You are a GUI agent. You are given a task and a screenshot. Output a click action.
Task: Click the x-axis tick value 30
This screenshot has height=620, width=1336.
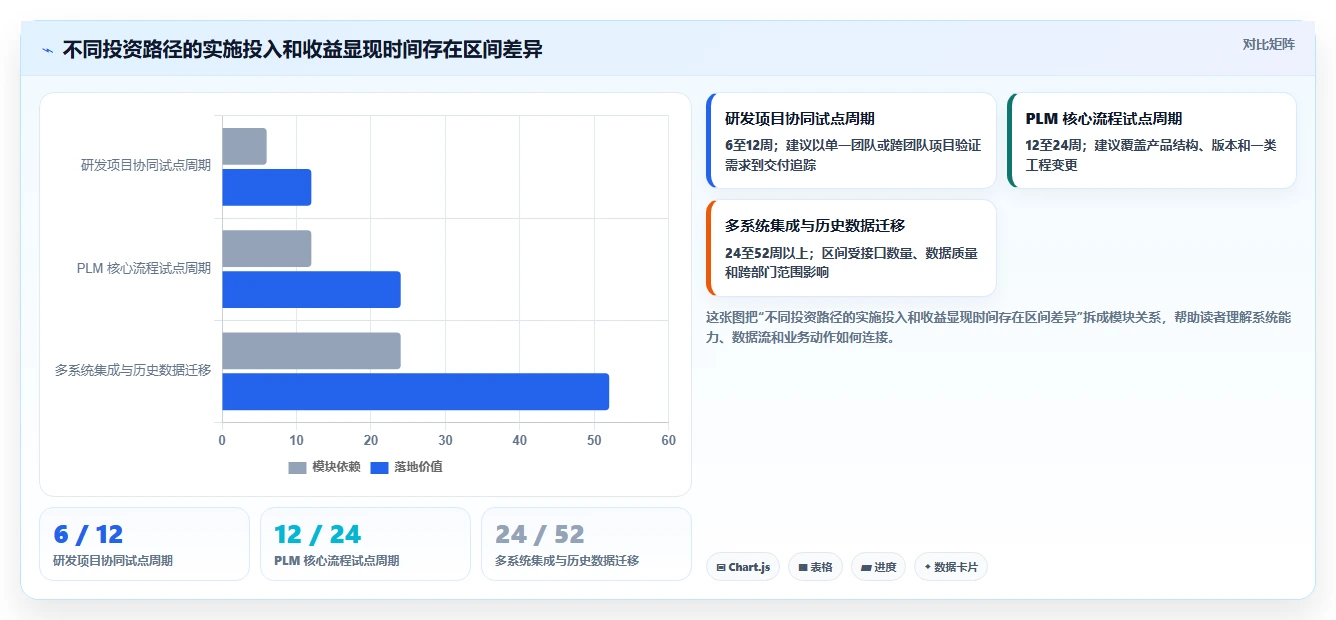445,440
